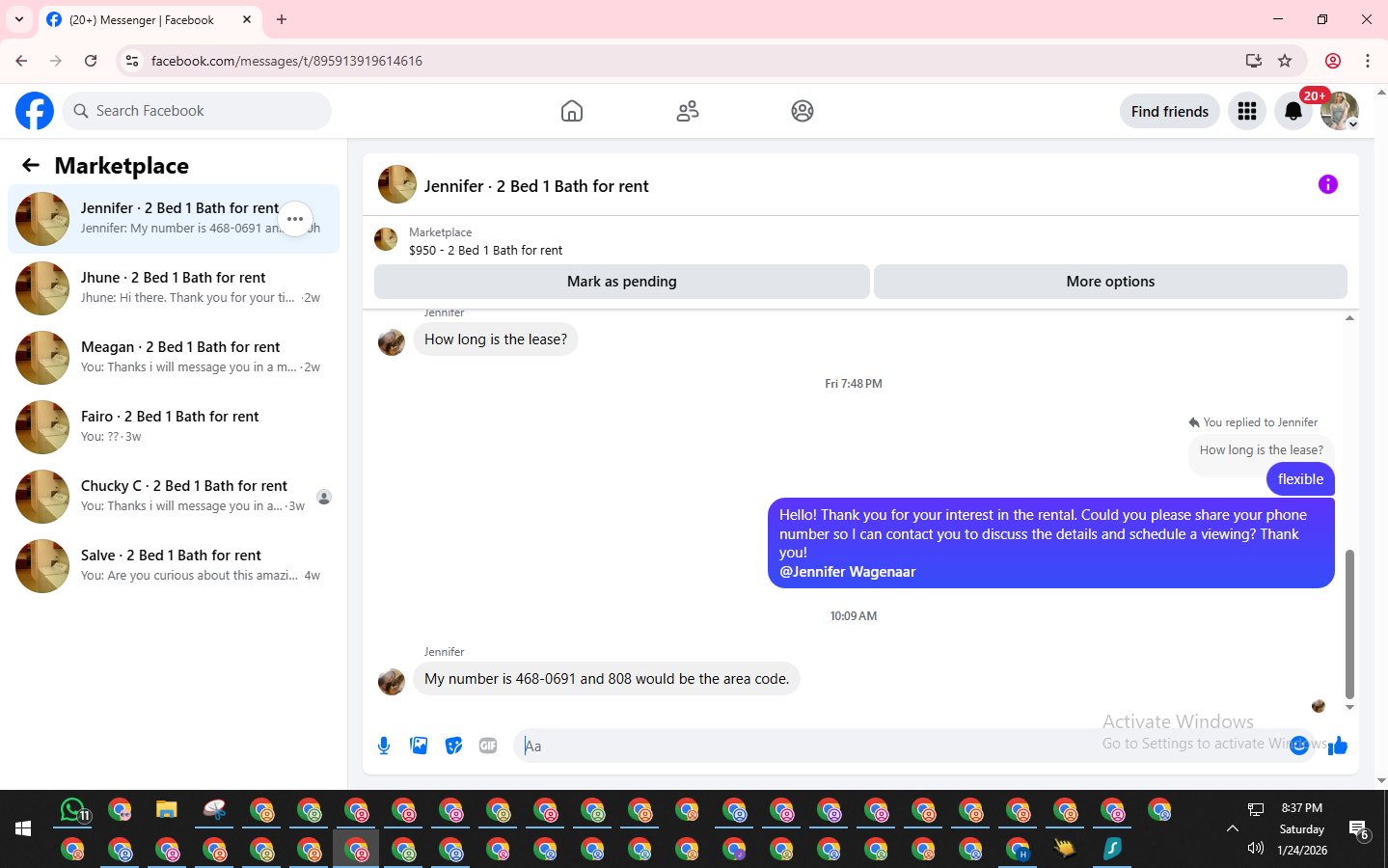
Task: Open the Windows notification center
Action: 1359,829
